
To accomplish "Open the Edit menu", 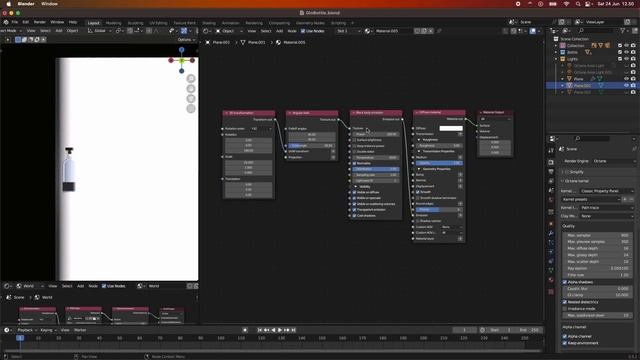I will (26, 22).
